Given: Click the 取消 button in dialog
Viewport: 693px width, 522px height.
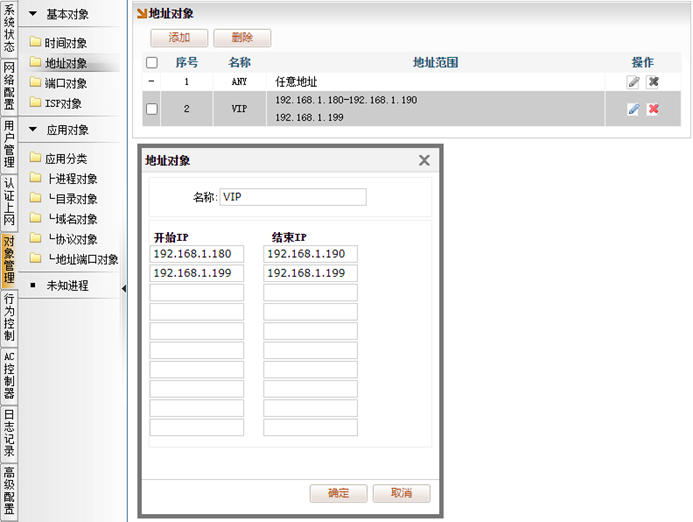Looking at the screenshot, I should tap(401, 493).
